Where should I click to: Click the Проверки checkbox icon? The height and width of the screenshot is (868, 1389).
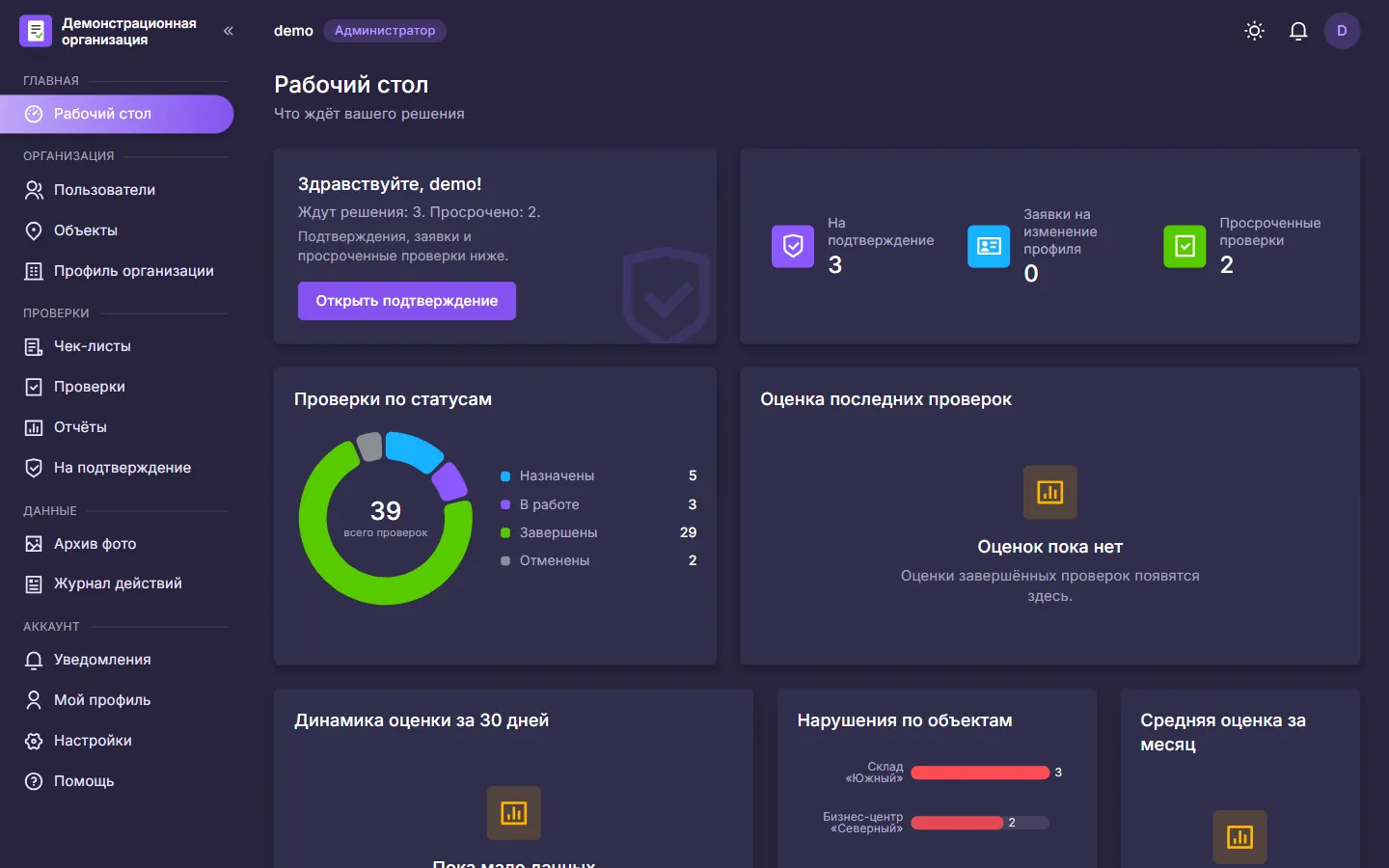34,387
